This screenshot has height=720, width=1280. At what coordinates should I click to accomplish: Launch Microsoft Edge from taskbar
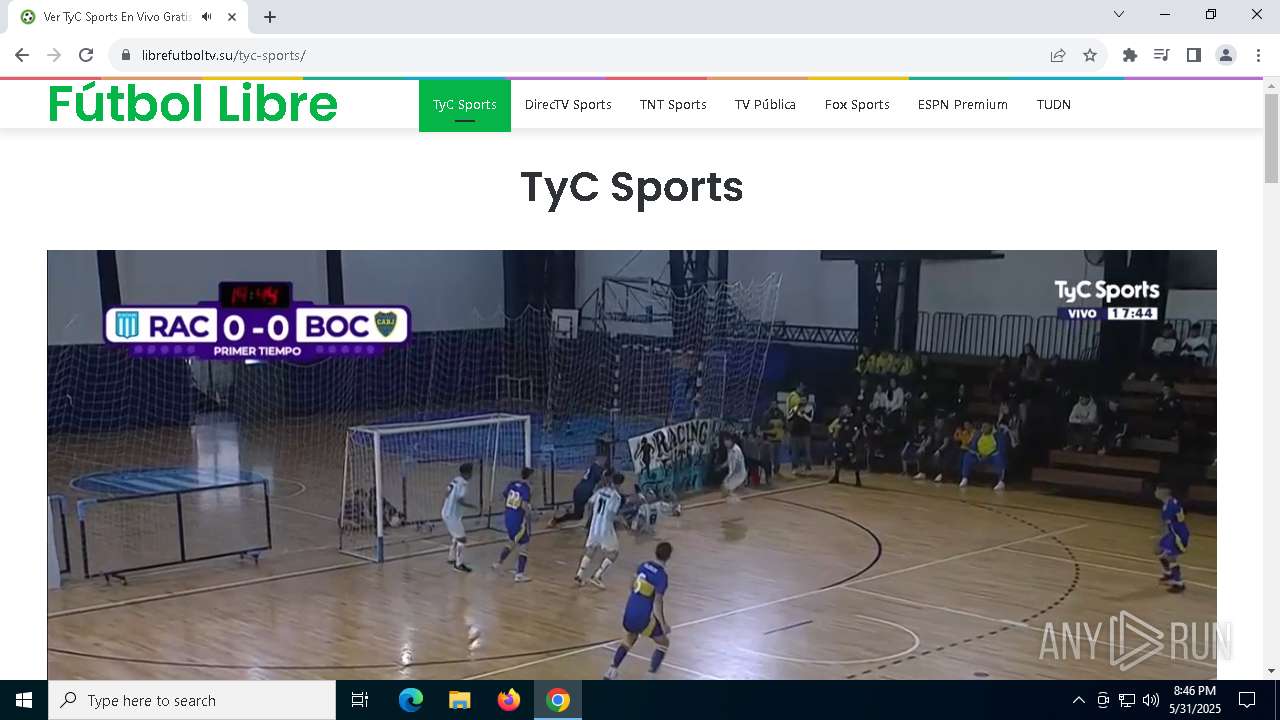tap(411, 700)
